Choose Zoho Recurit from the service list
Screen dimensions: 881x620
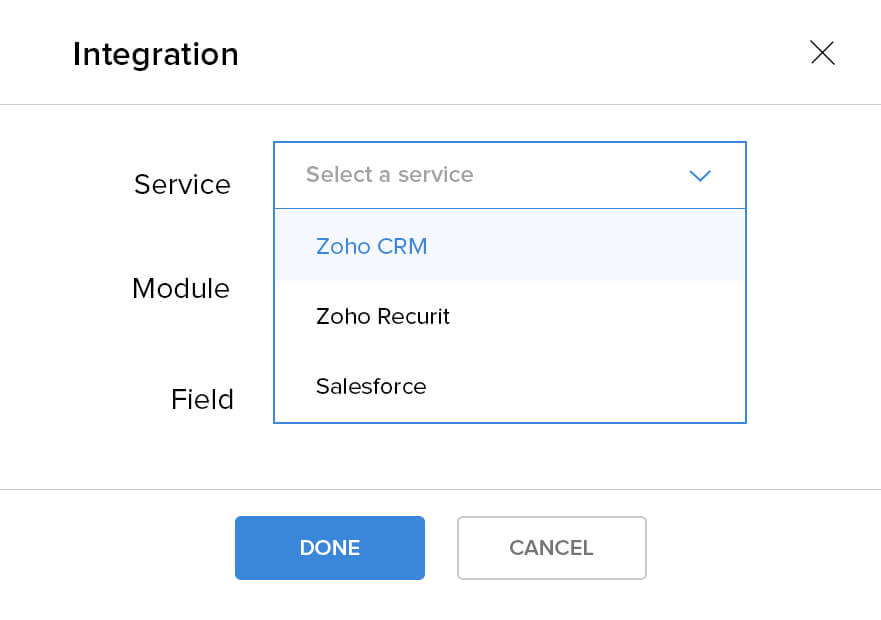tap(383, 317)
